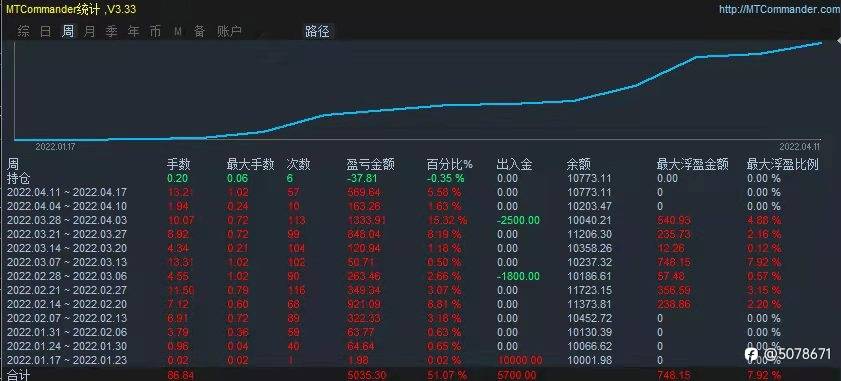
Task: Click the 路径 (path) tab
Action: (x=317, y=32)
